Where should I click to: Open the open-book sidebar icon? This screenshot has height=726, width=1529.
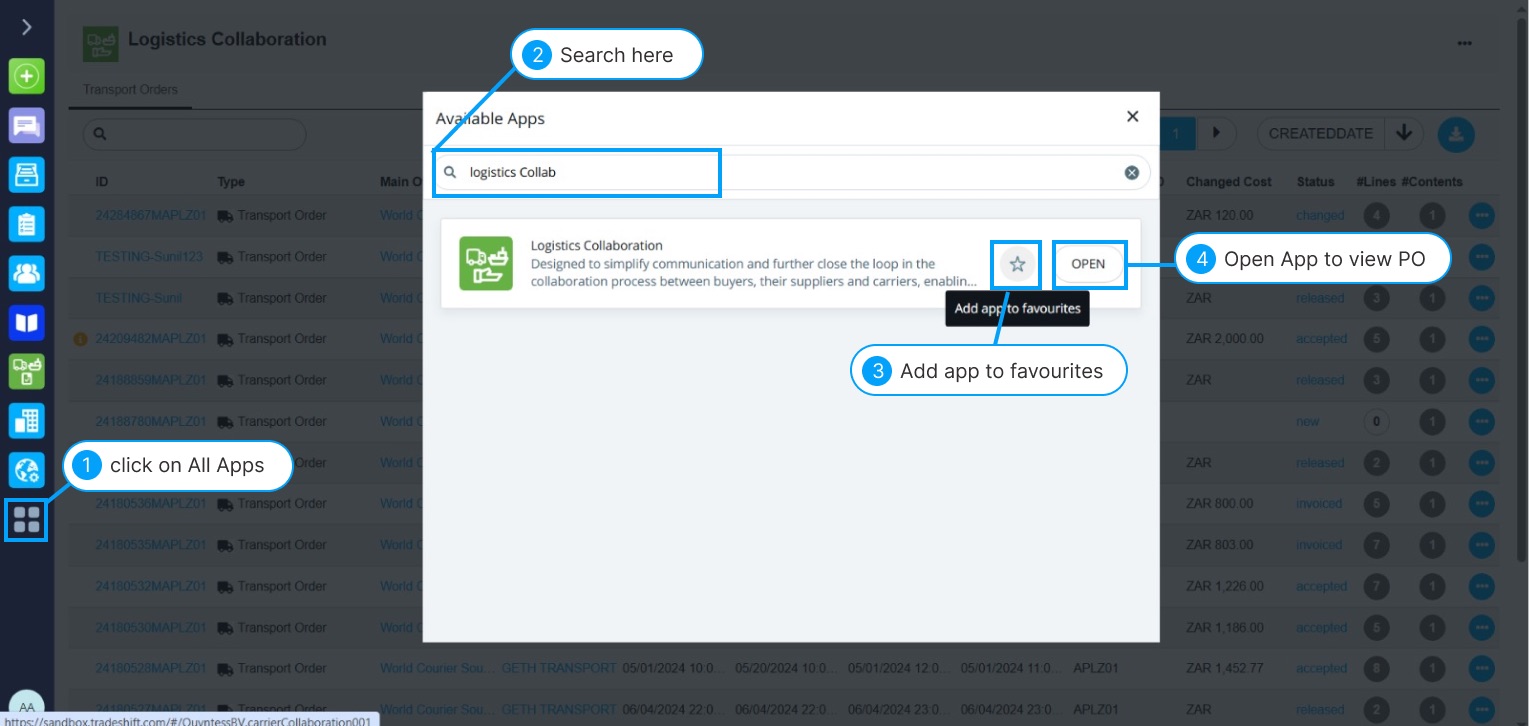27,322
